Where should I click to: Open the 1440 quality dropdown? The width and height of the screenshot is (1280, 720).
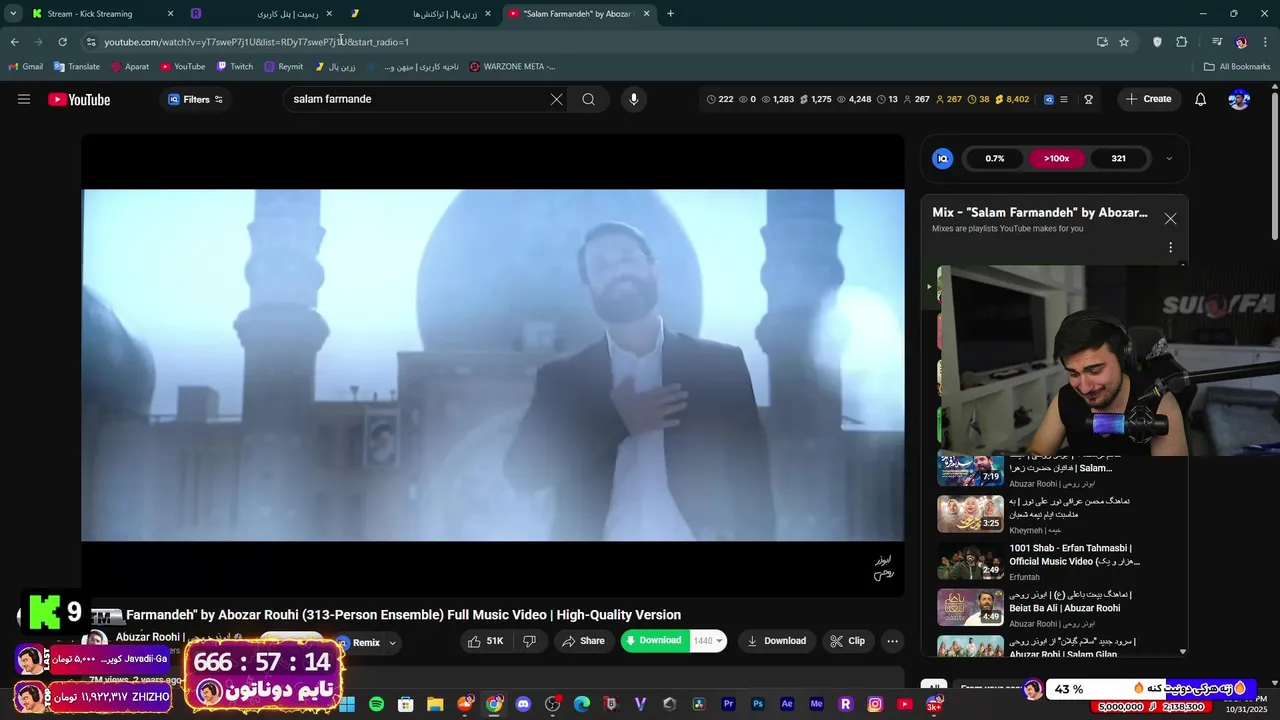tap(708, 641)
